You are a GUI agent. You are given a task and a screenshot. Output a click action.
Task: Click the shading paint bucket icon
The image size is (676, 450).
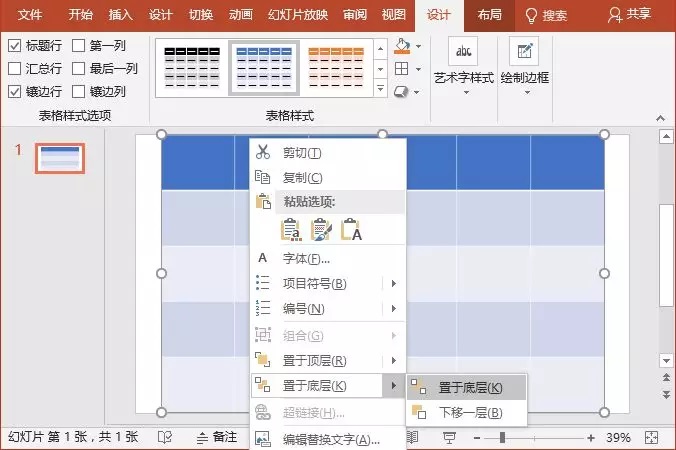tap(402, 46)
